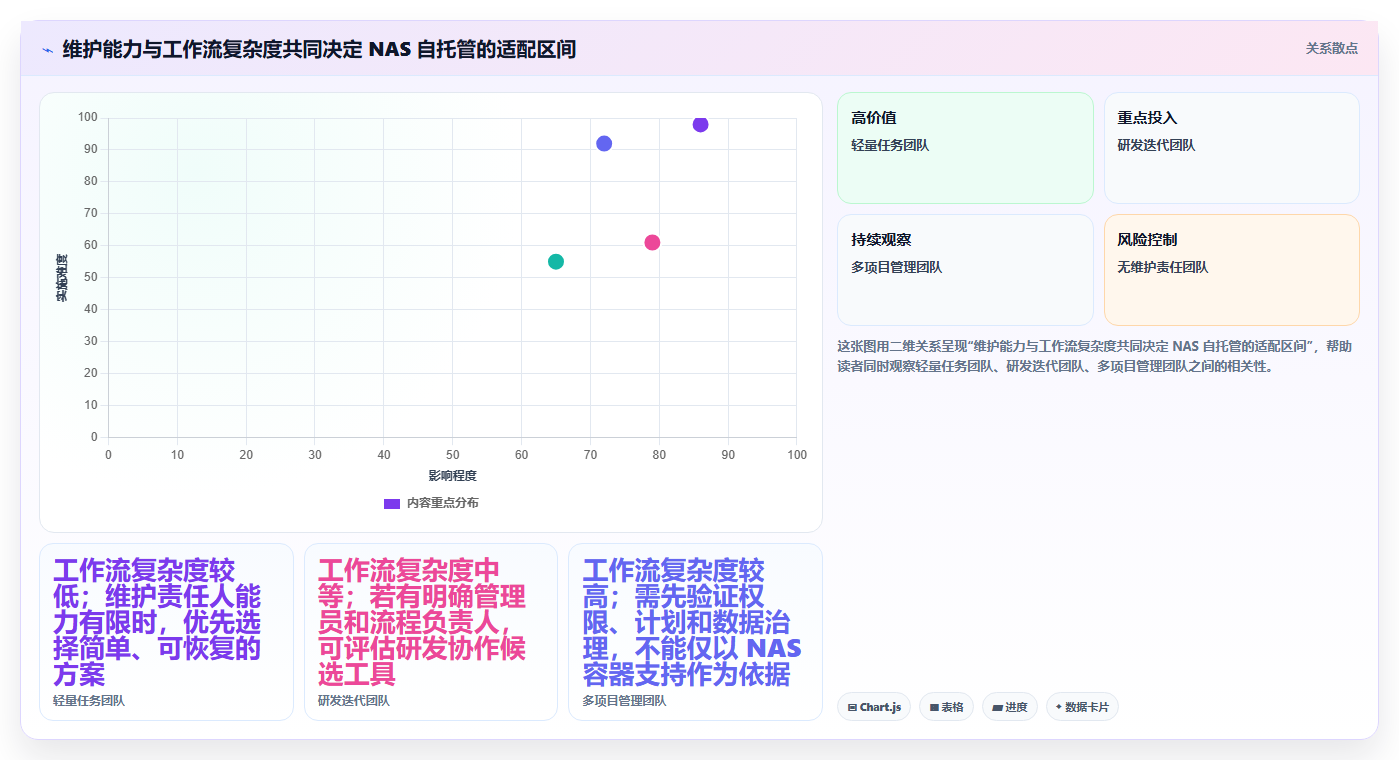Click 研发迭代团队 in the 重点投入 card
This screenshot has width=1399, height=760.
coord(1156,145)
